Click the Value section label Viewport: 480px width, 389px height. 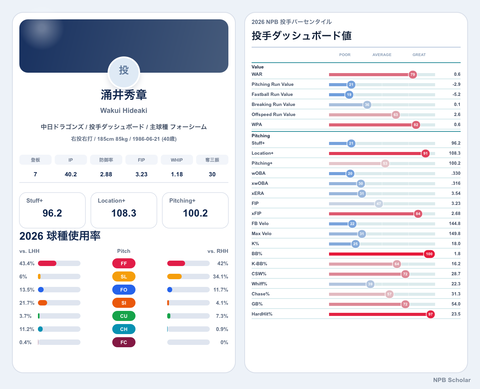pos(258,67)
